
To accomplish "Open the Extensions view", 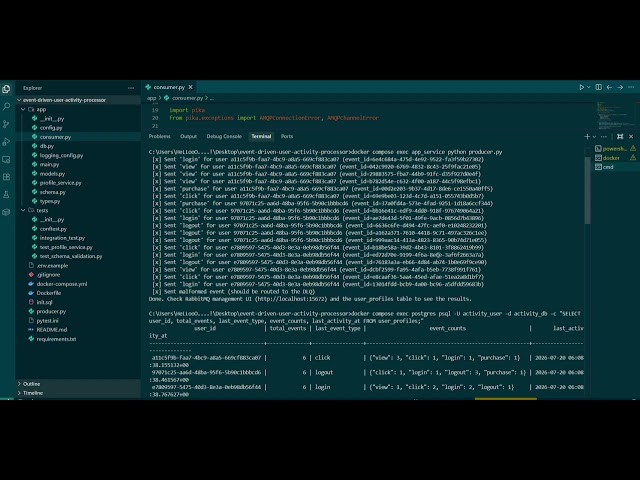I will tap(6, 177).
